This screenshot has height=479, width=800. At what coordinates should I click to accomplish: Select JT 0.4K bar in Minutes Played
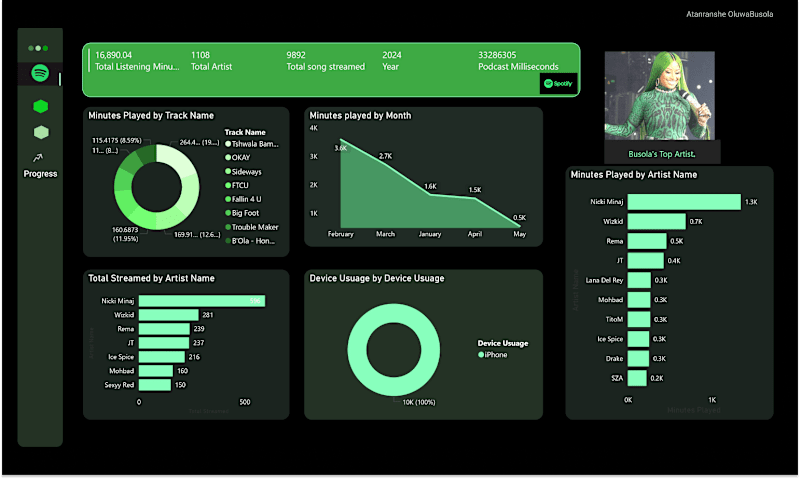tap(645, 261)
